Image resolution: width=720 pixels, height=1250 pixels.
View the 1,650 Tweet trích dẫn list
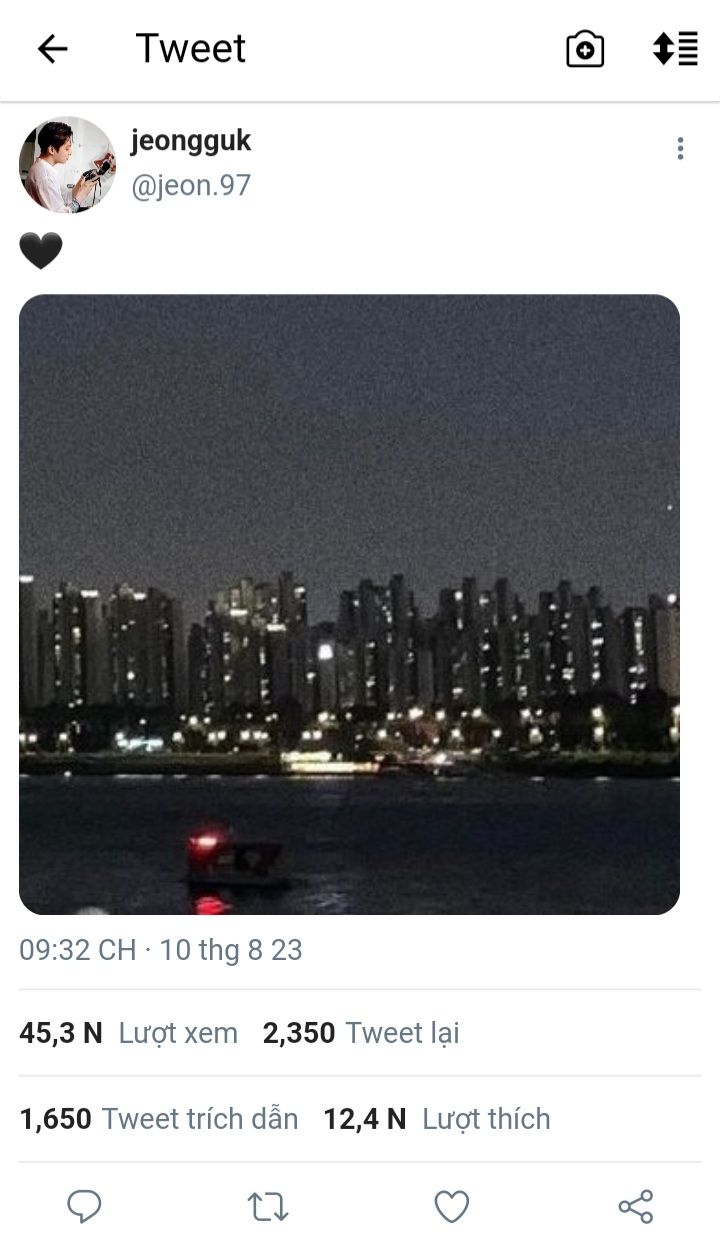(x=159, y=1119)
